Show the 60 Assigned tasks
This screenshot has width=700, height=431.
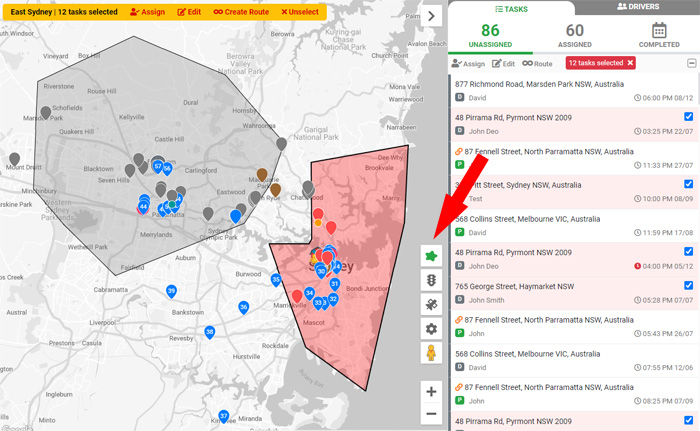[x=575, y=35]
